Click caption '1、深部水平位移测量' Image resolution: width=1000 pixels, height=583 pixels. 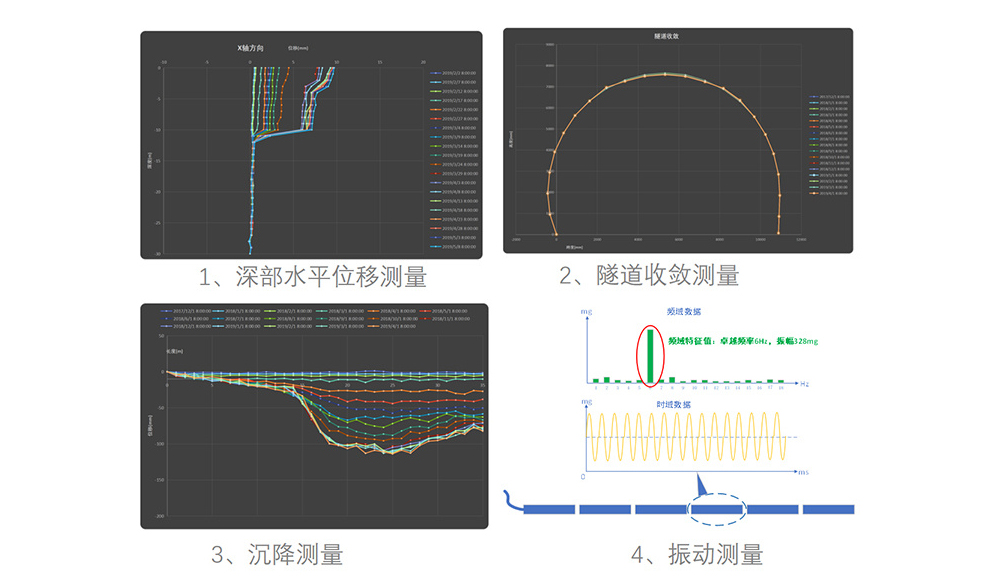click(312, 276)
